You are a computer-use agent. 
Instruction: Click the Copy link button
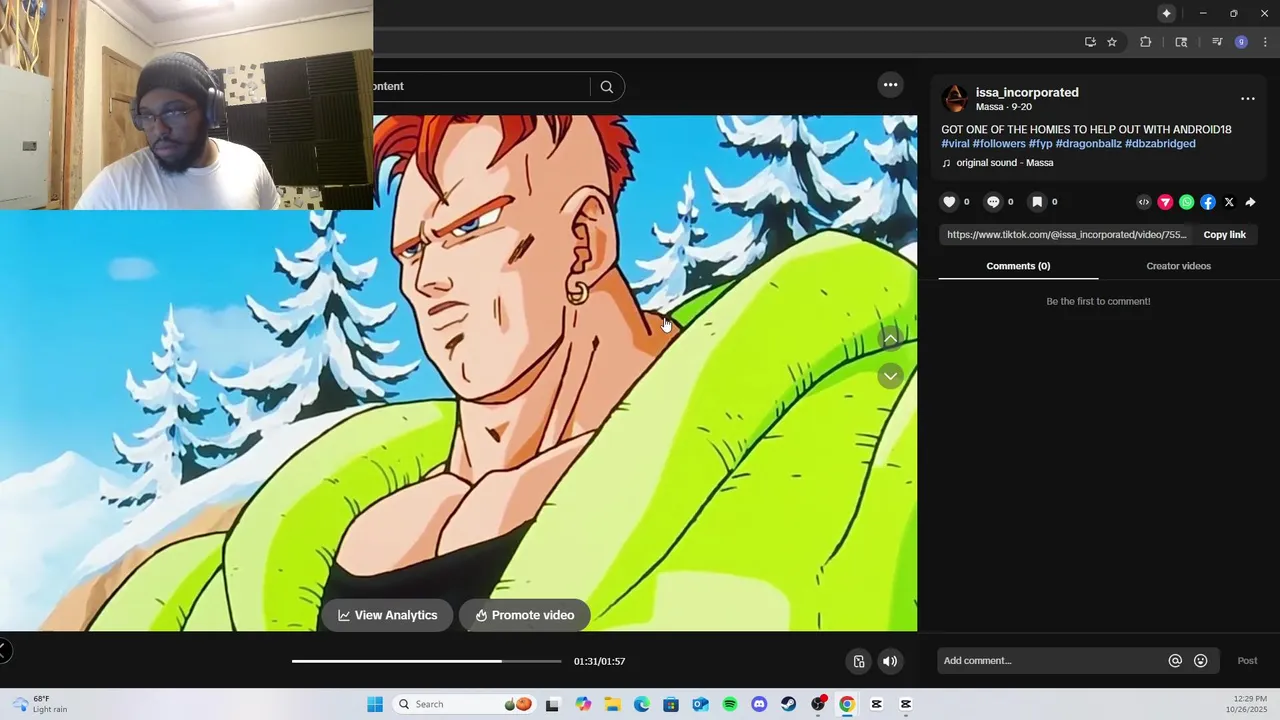(x=1224, y=235)
